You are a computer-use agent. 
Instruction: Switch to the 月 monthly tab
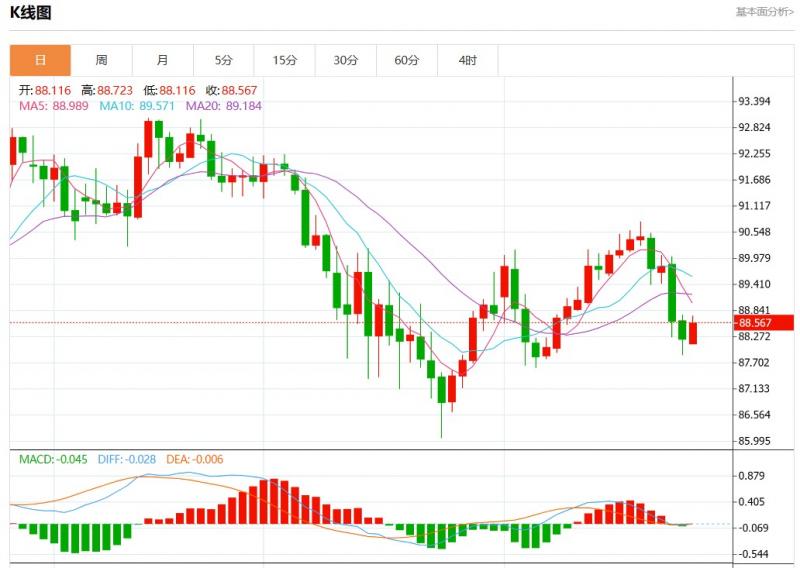click(x=163, y=60)
